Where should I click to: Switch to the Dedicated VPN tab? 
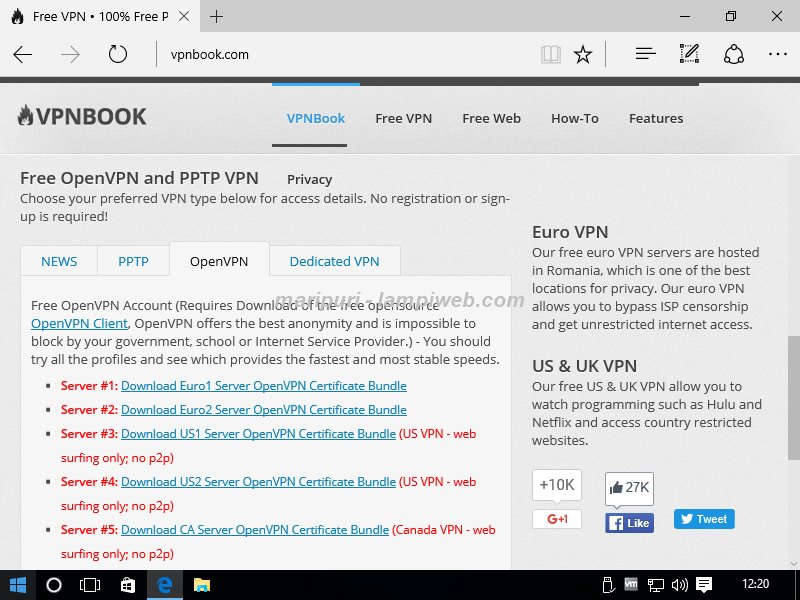334,261
